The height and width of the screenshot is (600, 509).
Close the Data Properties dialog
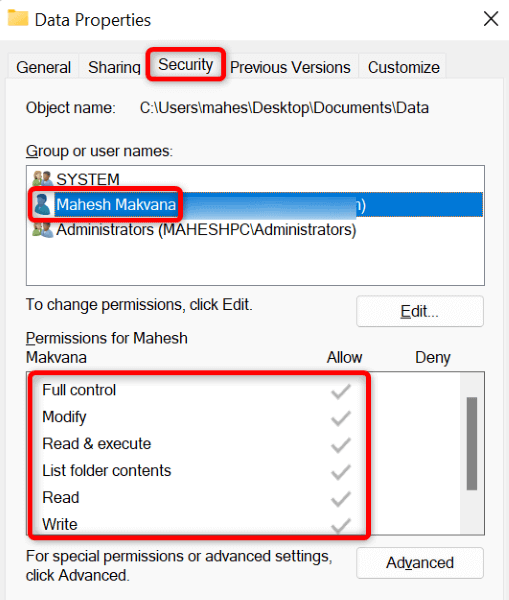pyautogui.click(x=491, y=19)
